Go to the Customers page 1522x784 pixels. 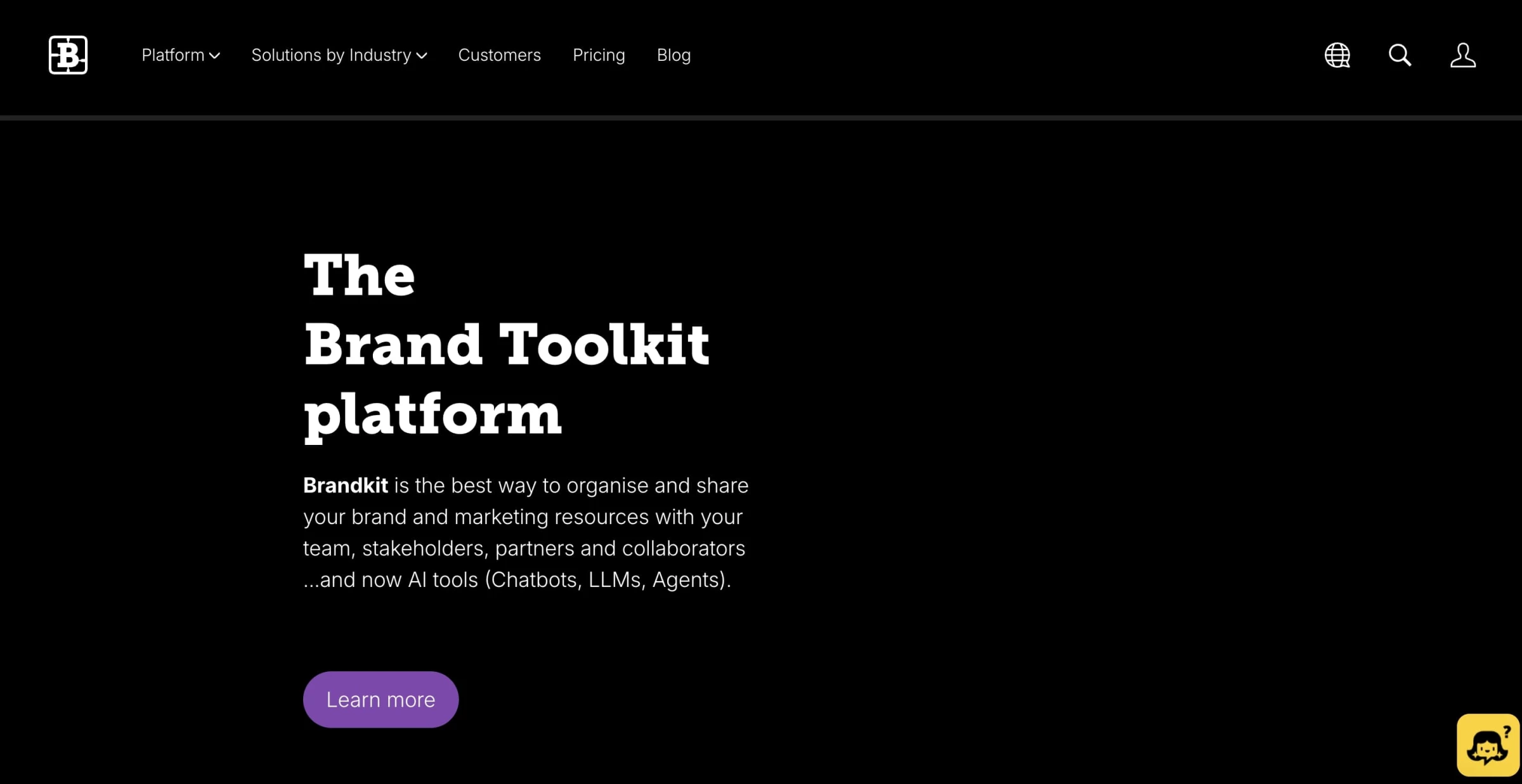pos(500,55)
